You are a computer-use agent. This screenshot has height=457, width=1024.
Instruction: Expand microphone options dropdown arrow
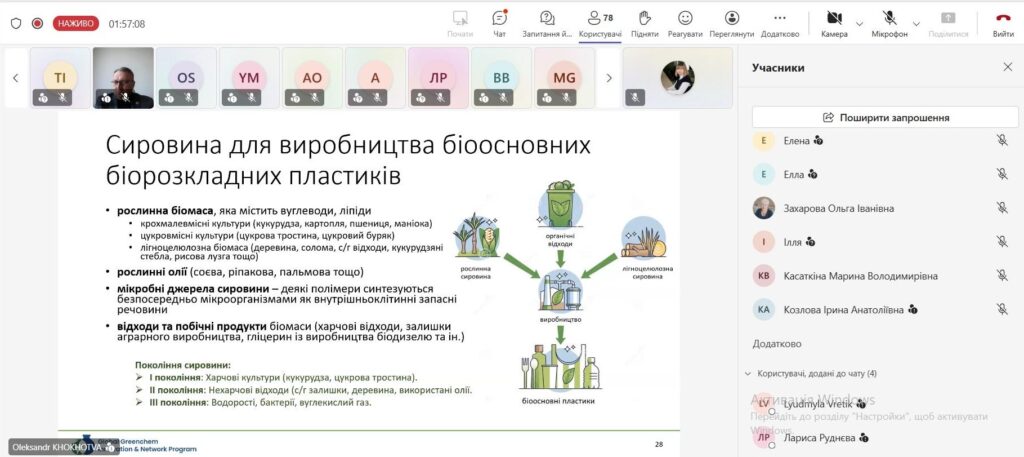click(x=916, y=24)
